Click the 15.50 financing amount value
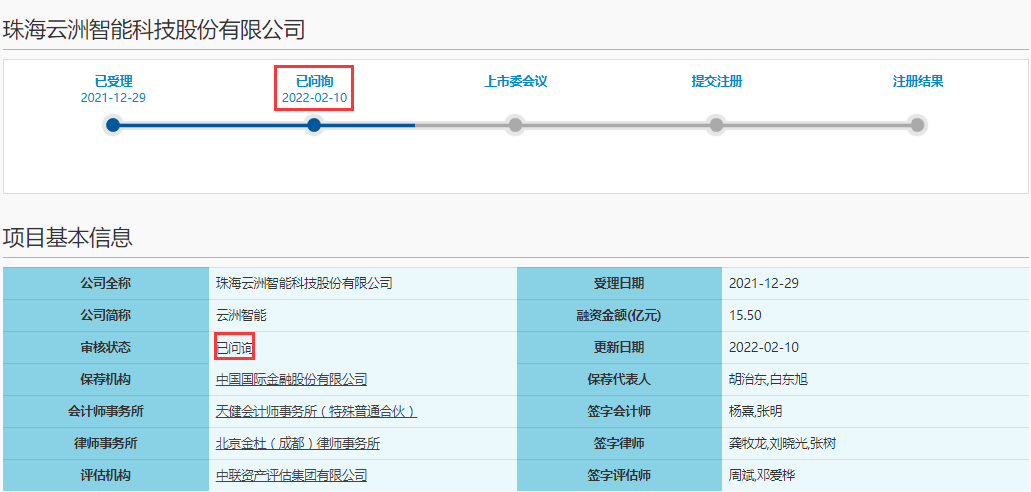Image resolution: width=1031 pixels, height=492 pixels. coord(746,315)
